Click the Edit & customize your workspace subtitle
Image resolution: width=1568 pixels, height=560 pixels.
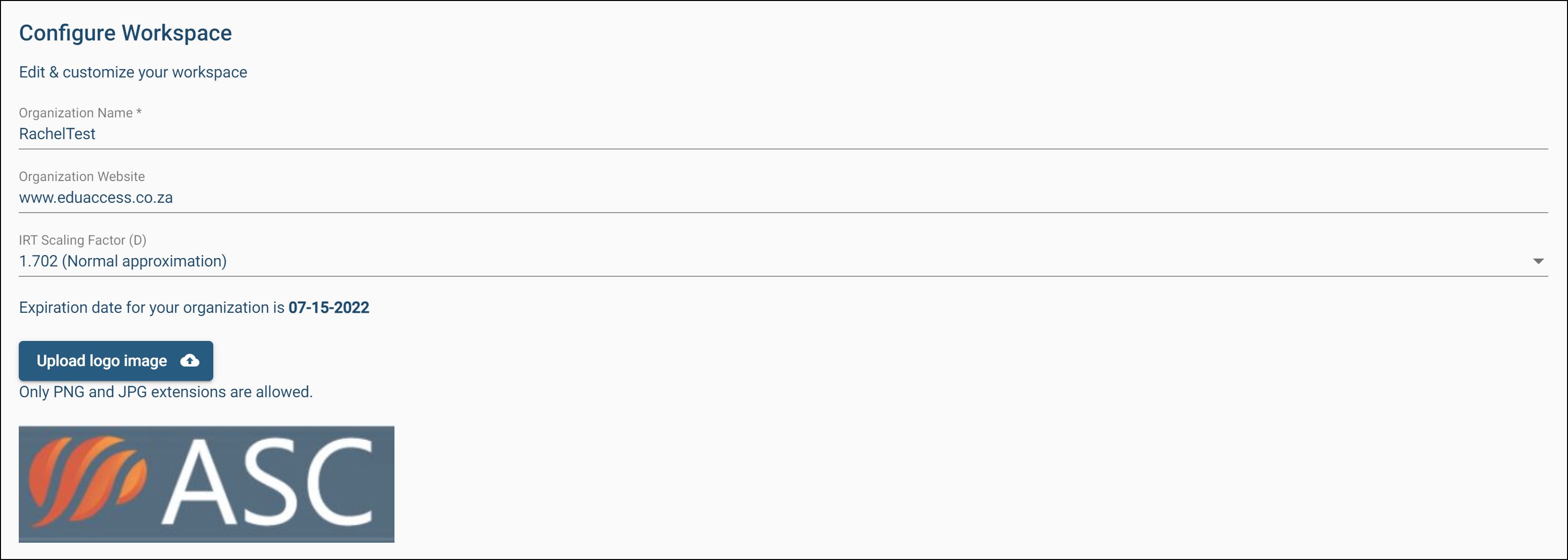(133, 73)
